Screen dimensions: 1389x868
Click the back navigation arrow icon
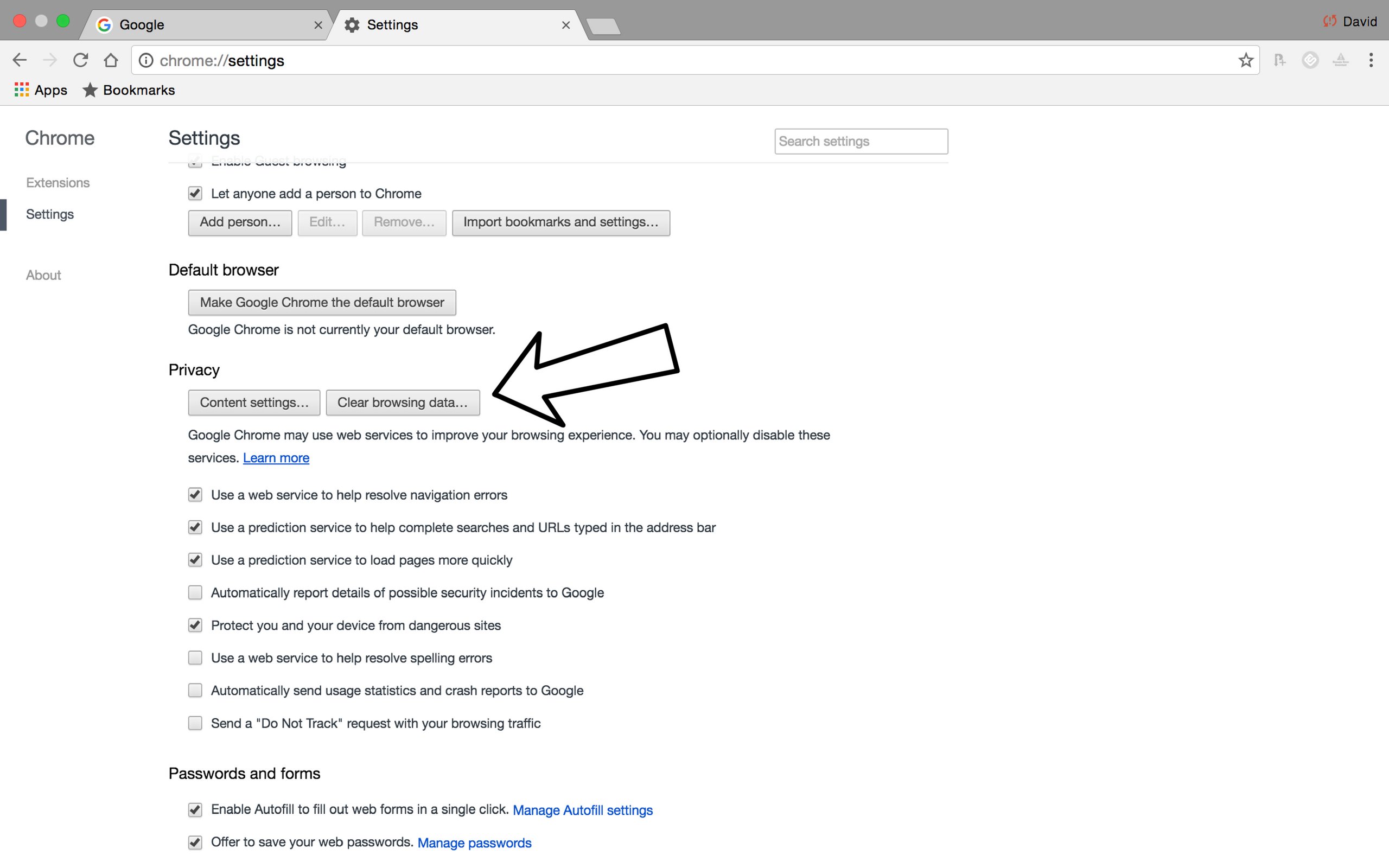(20, 60)
